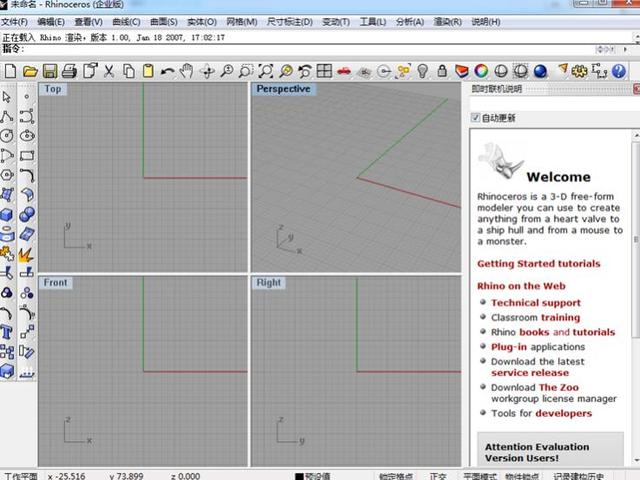Open the 渲染(R) menu
The width and height of the screenshot is (640, 480).
[447, 22]
